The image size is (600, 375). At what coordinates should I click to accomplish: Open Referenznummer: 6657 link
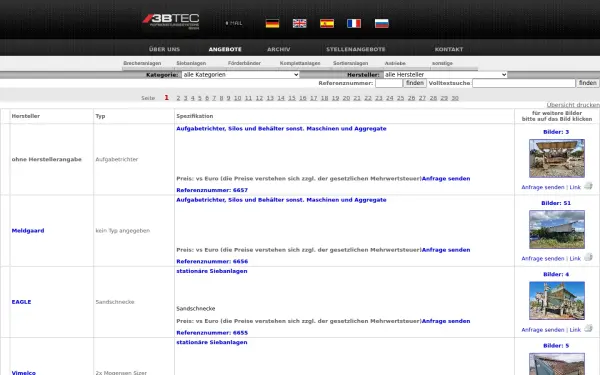click(212, 190)
